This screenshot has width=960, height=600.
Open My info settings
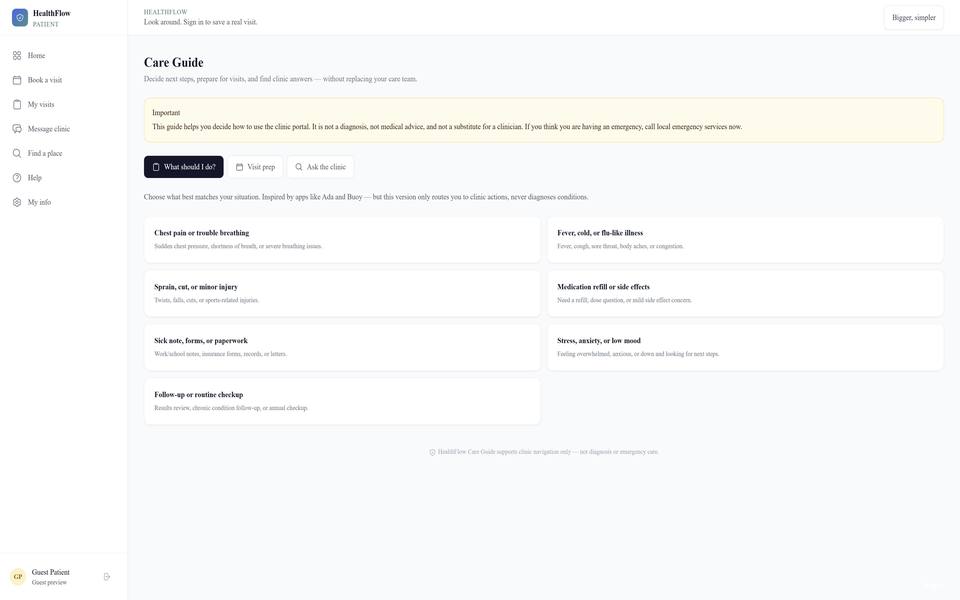coord(64,203)
